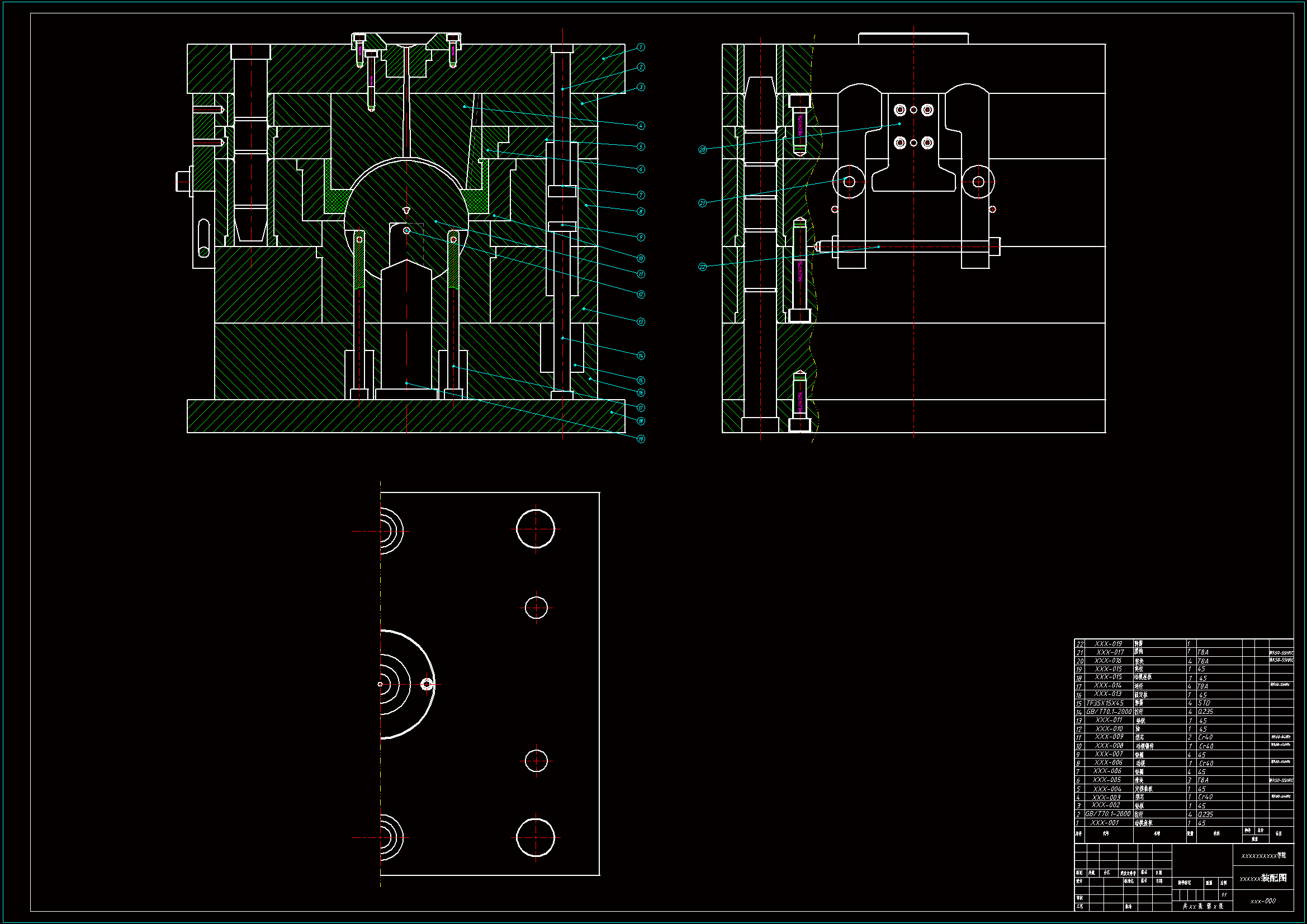Click part balloon number 19

tap(641, 439)
